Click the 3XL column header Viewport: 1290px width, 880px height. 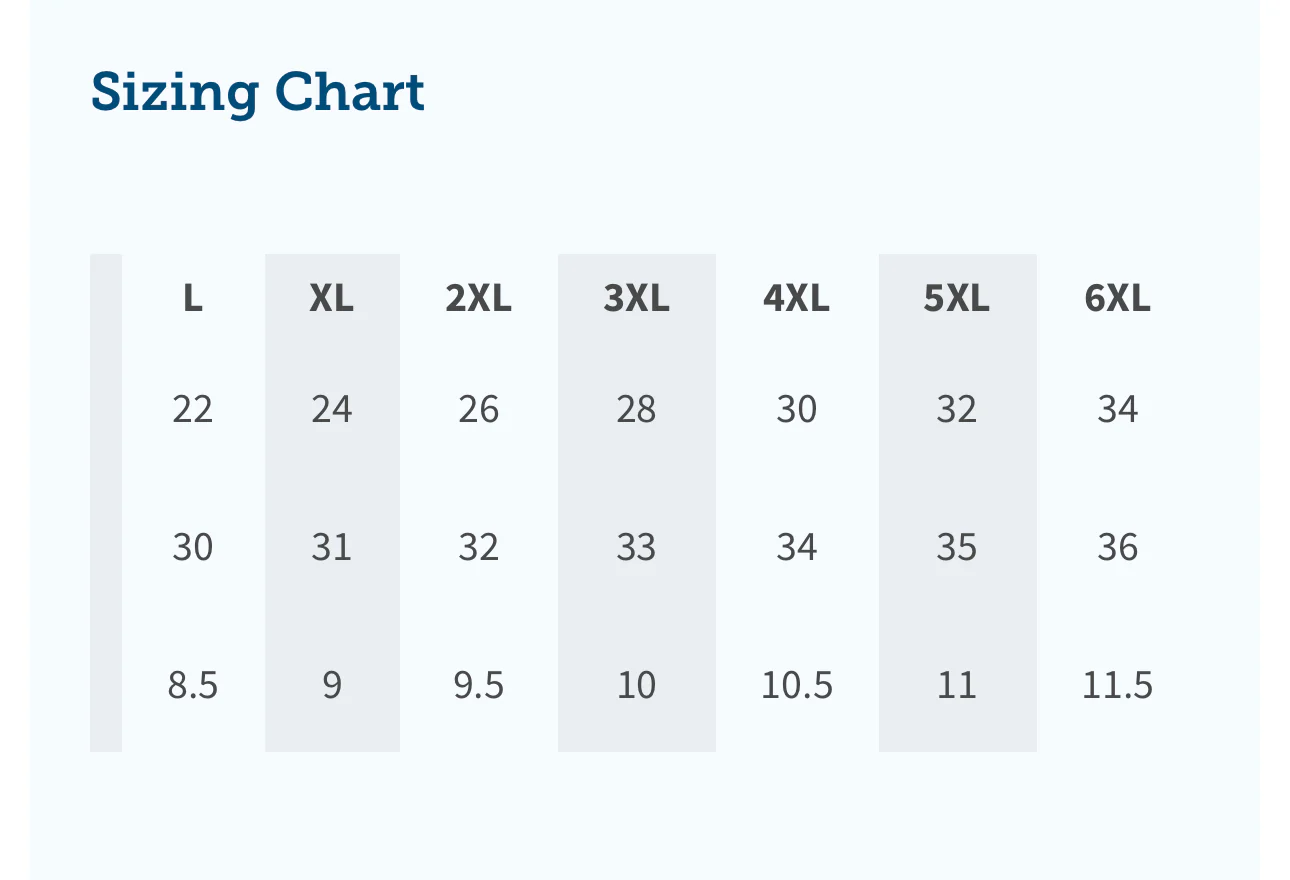[x=636, y=298]
